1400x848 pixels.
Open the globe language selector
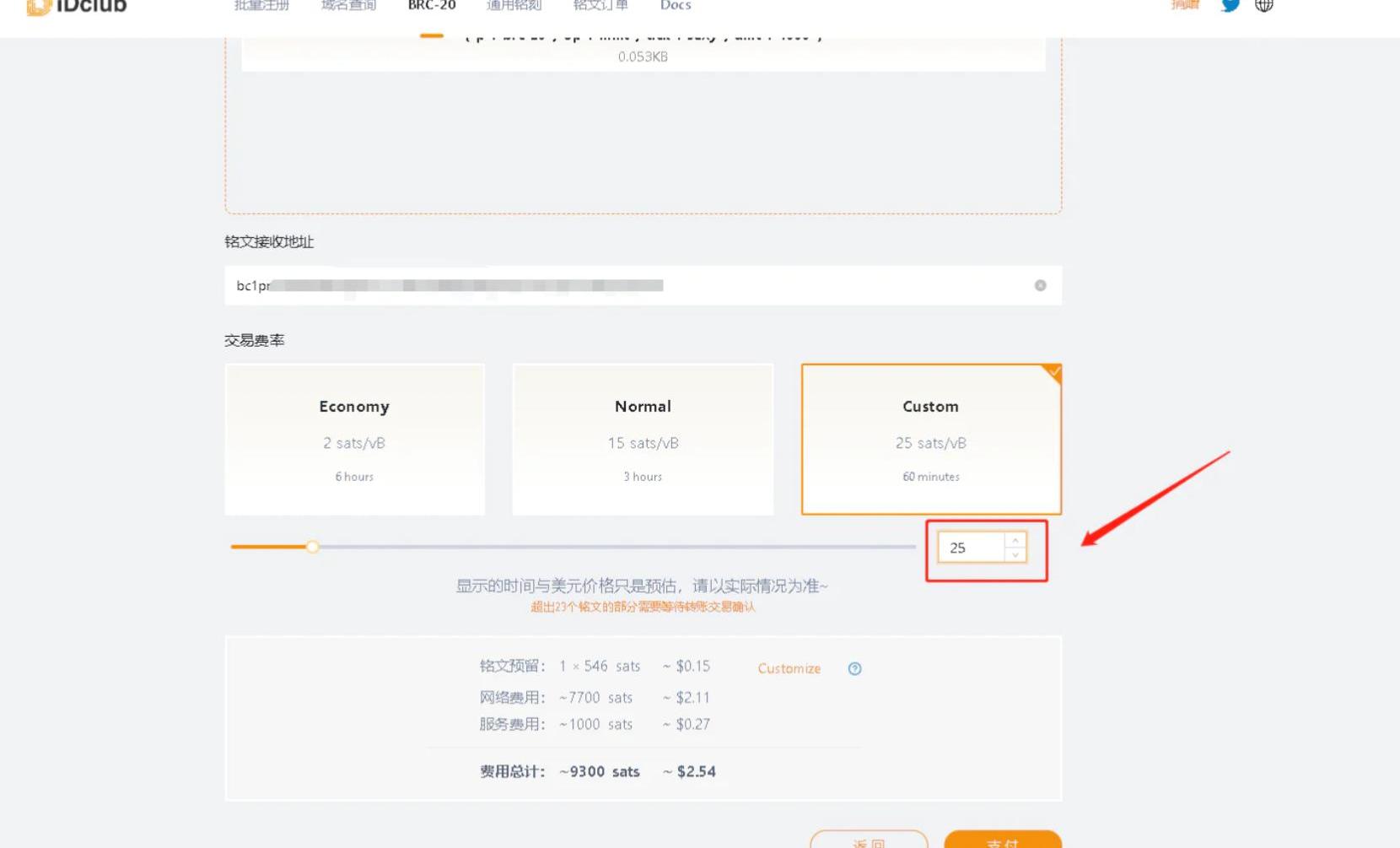click(x=1263, y=5)
